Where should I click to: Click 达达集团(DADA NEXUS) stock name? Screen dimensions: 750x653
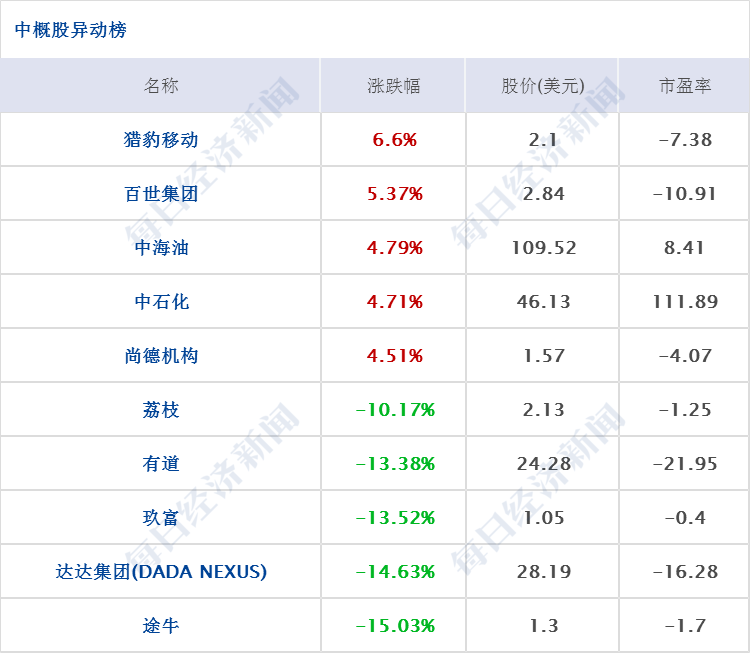[x=161, y=572]
